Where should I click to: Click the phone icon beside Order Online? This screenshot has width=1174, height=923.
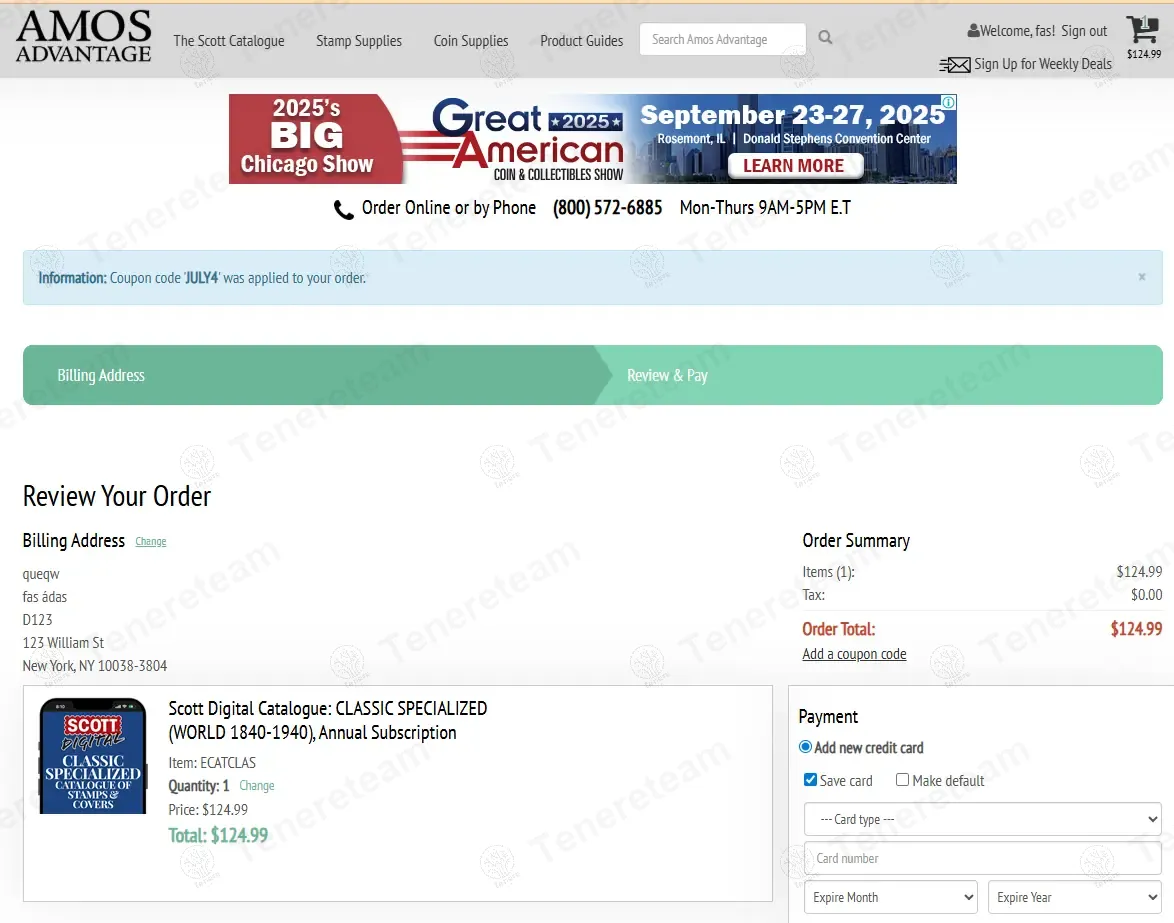(344, 210)
